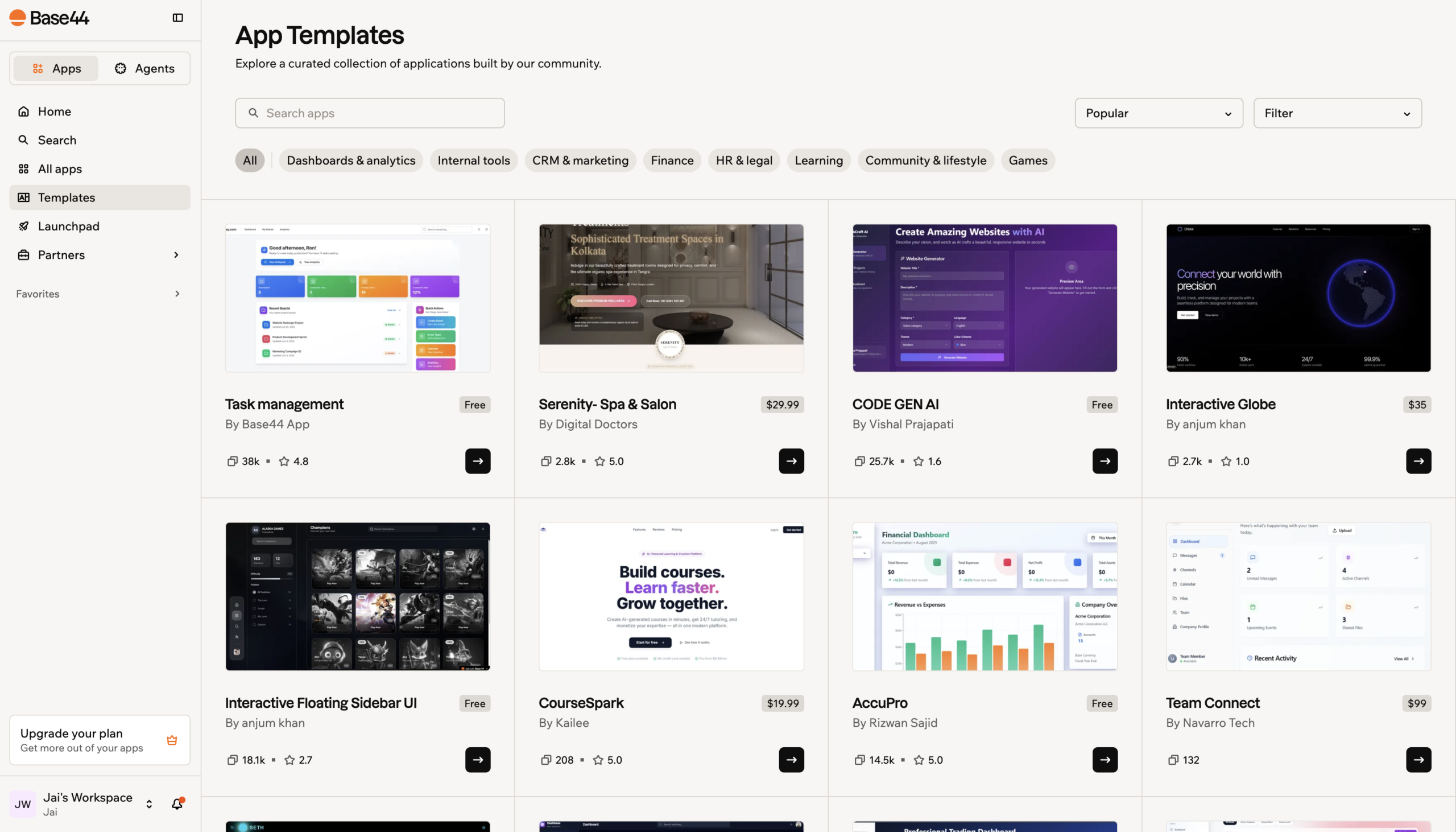This screenshot has height=832, width=1456.
Task: Open the Filter dropdown
Action: [x=1337, y=113]
